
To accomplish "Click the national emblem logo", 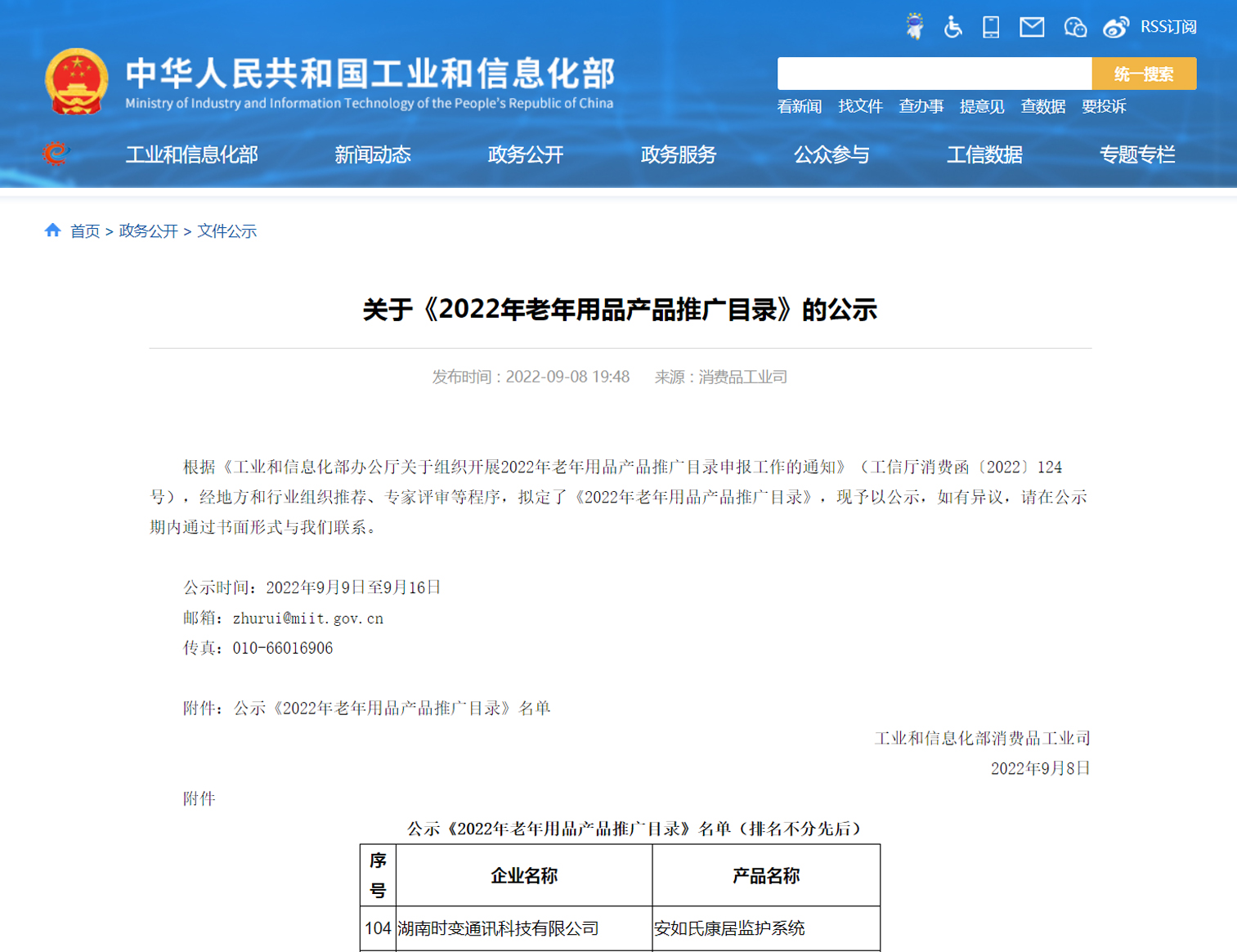I will coord(76,82).
